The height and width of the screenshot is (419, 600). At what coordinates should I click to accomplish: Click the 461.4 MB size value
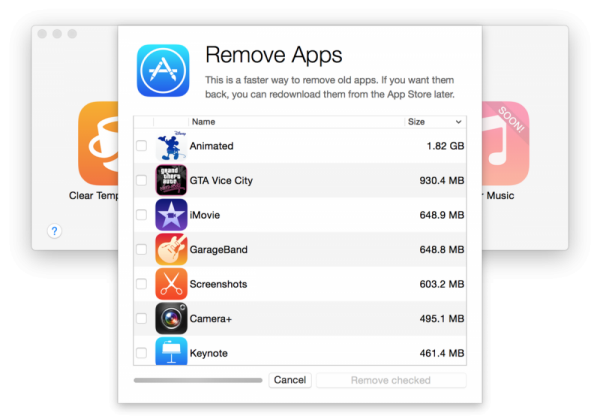coord(442,353)
